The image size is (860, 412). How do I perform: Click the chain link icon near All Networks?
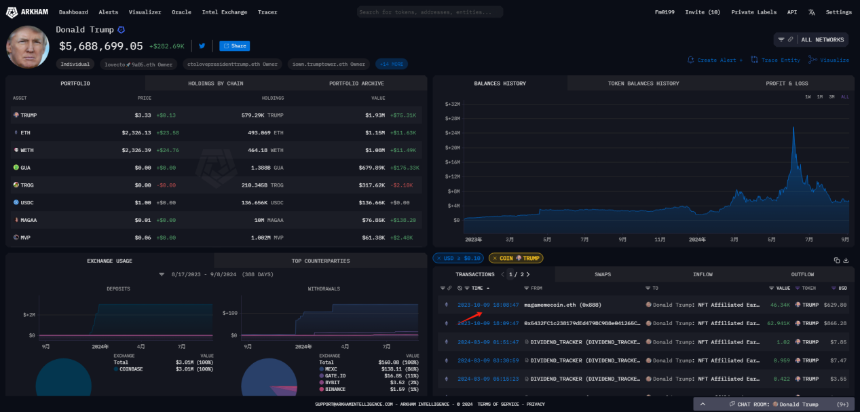[x=790, y=40]
